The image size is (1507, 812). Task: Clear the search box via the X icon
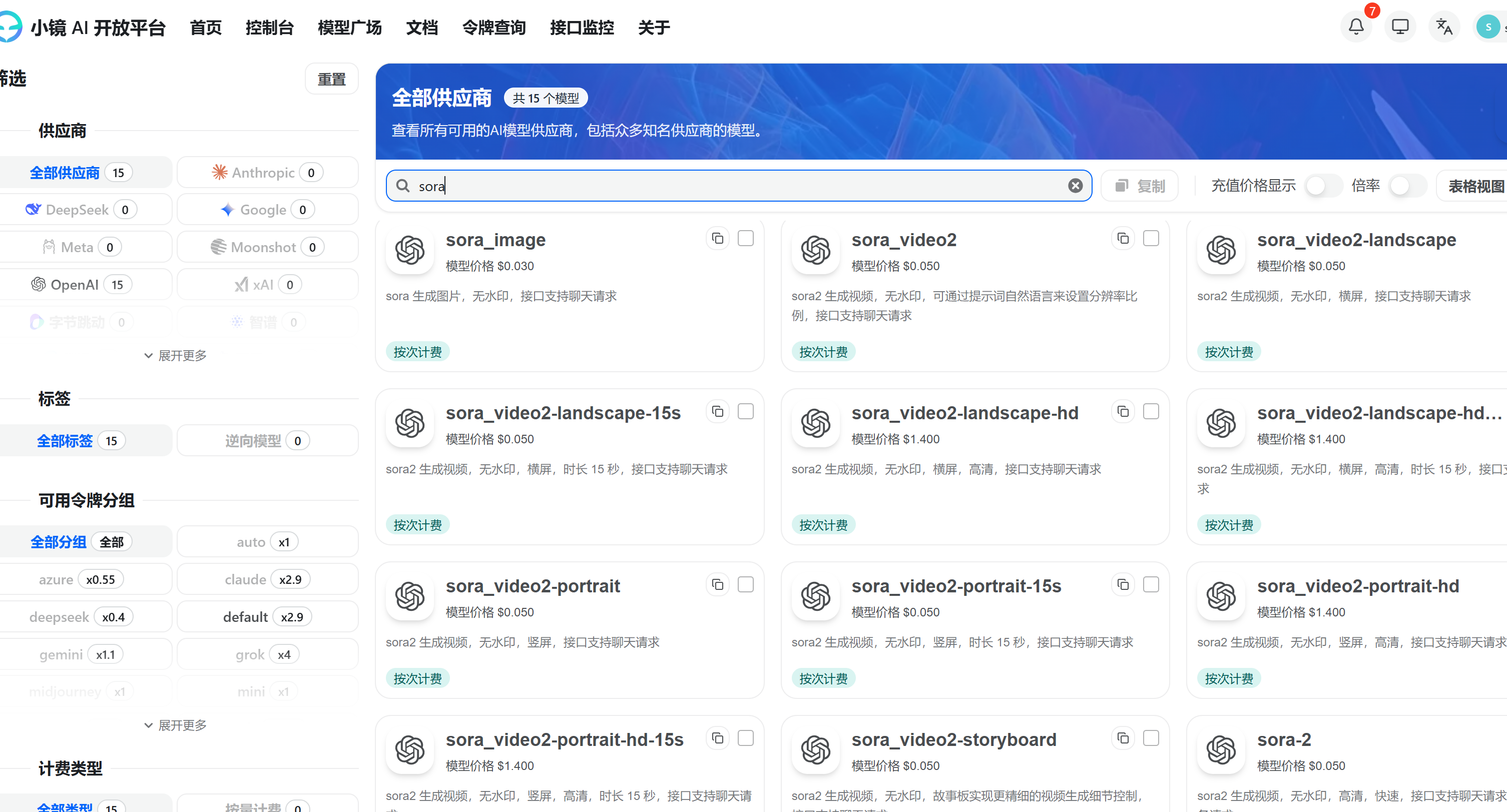1075,185
